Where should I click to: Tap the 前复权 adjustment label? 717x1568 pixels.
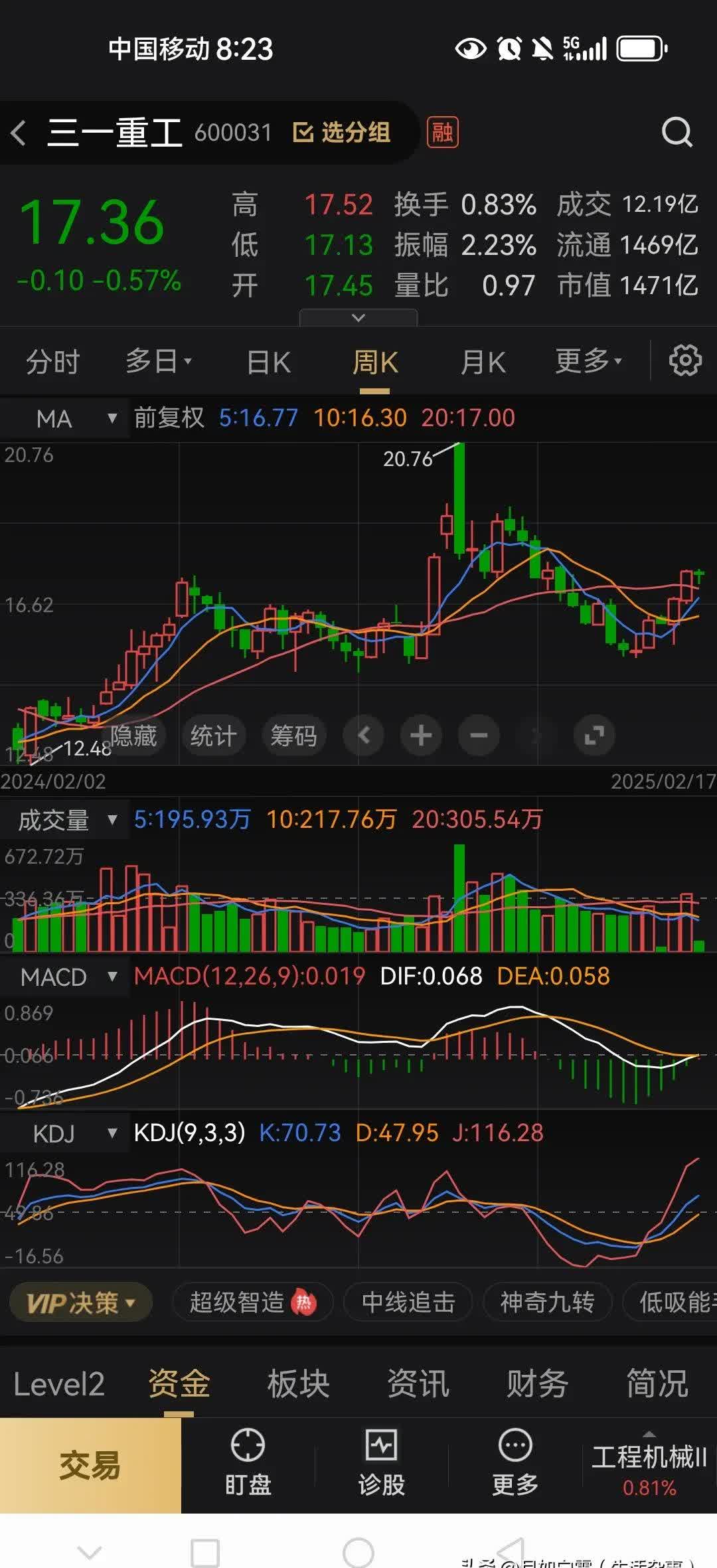169,418
